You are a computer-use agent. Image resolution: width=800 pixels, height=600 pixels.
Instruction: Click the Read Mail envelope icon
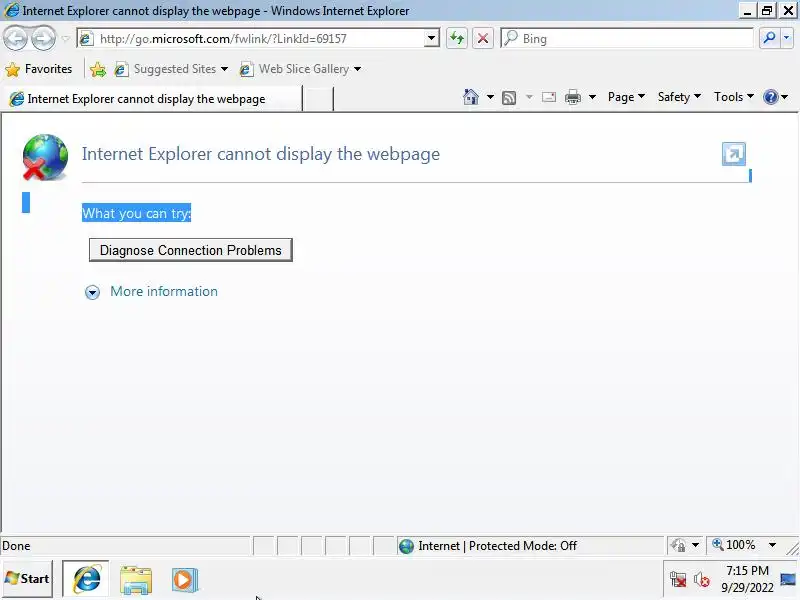548,97
